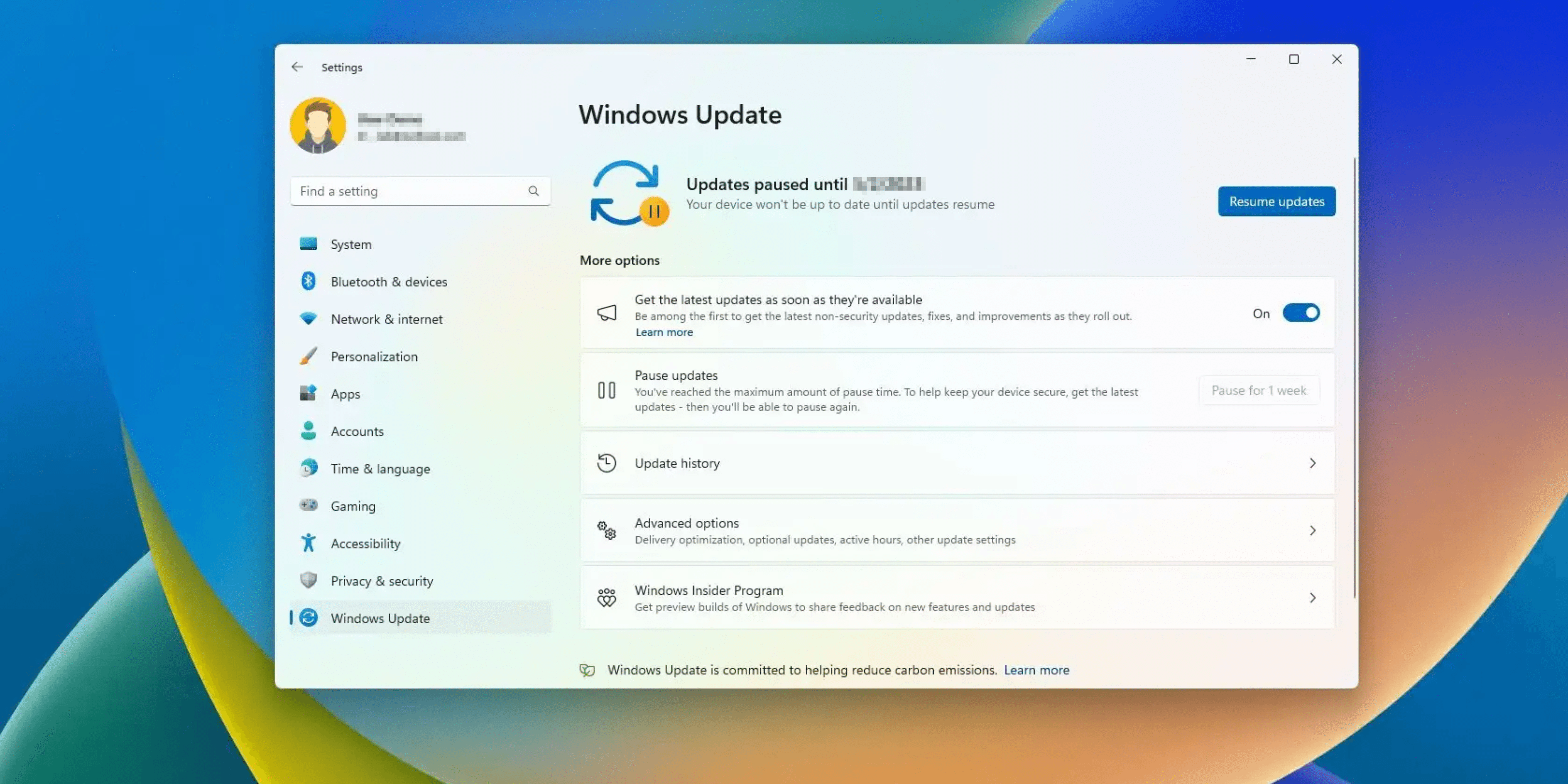Click the clock icon beside Update history

(x=607, y=463)
